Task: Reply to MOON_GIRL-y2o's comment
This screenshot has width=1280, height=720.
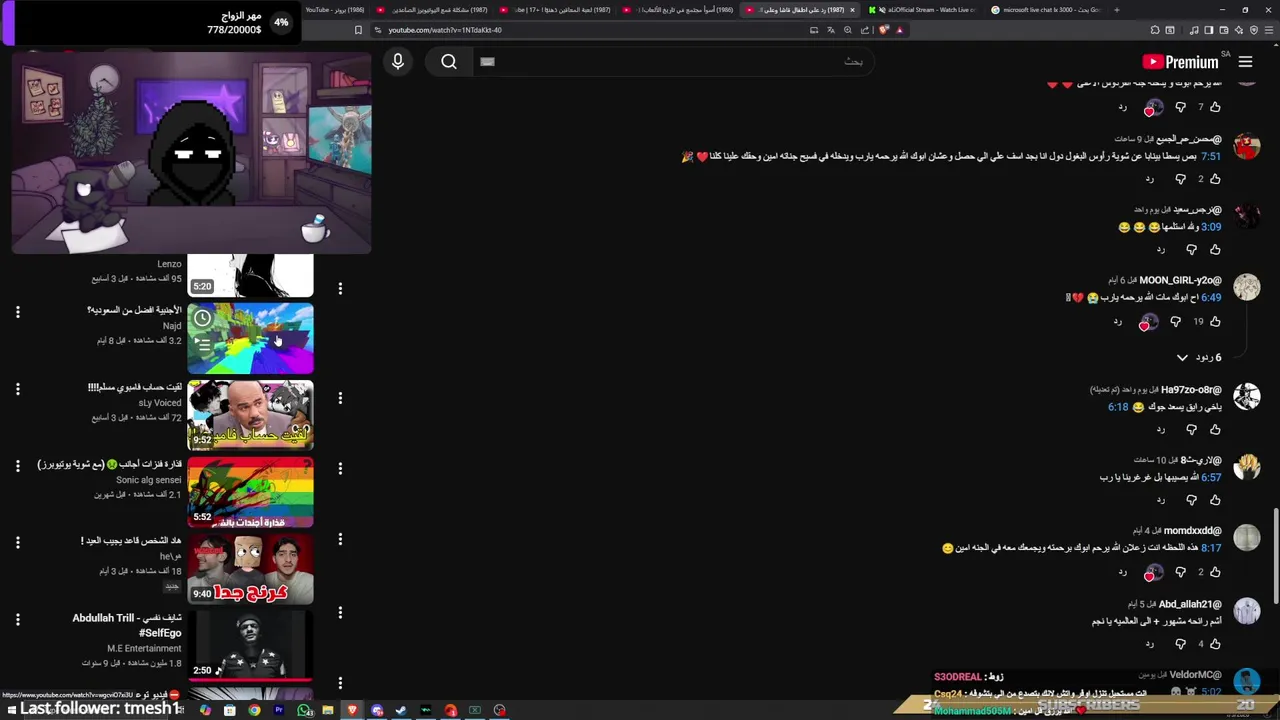Action: [x=1117, y=322]
